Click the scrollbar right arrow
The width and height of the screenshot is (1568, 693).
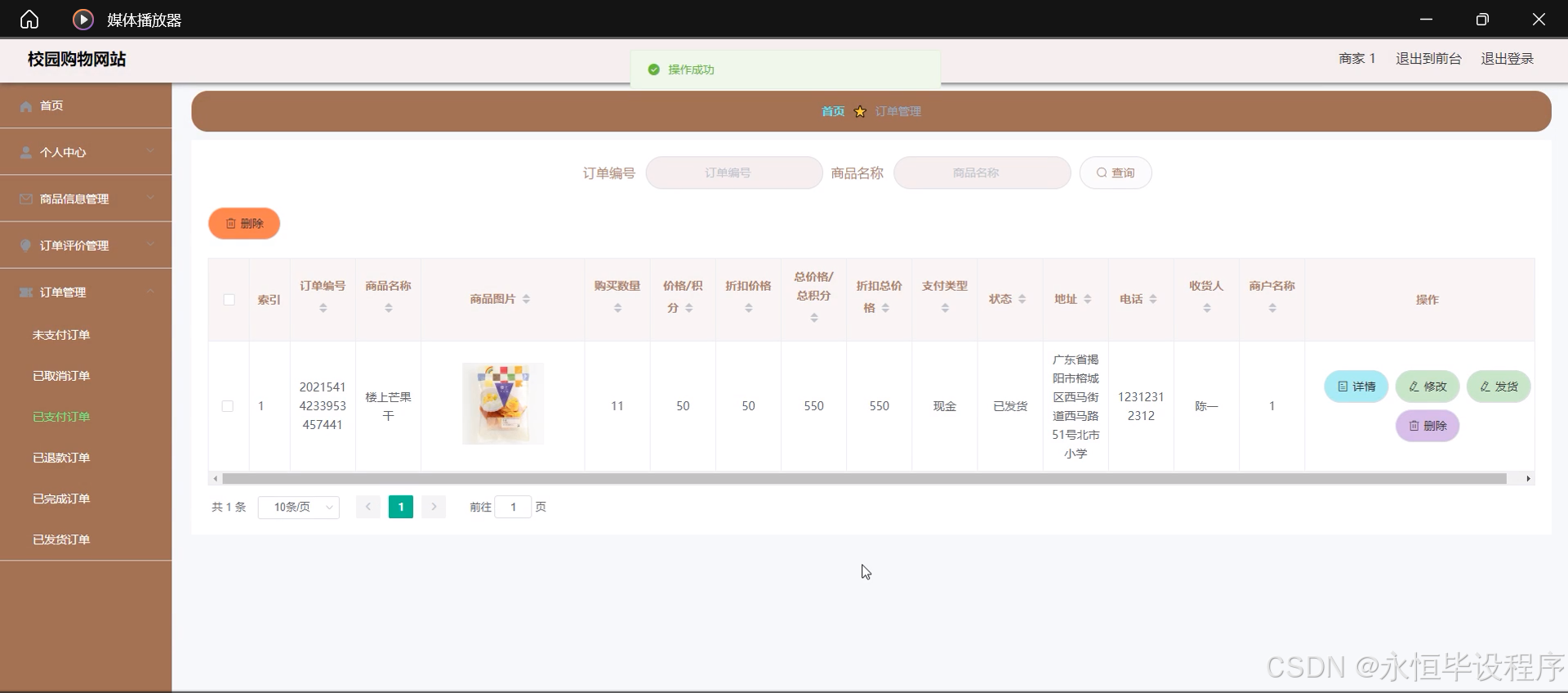1528,479
